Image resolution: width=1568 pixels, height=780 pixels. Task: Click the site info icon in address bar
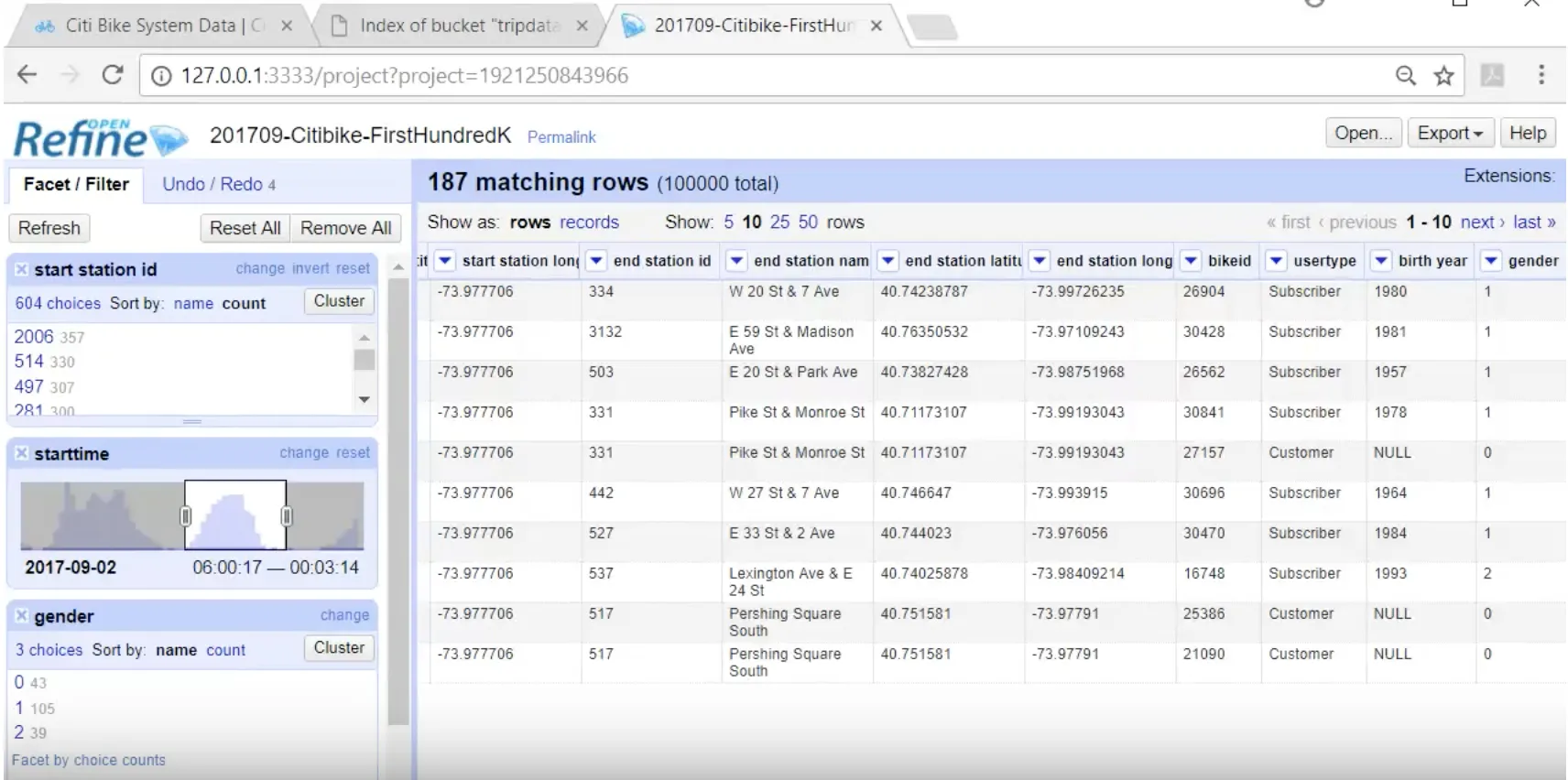click(x=161, y=76)
